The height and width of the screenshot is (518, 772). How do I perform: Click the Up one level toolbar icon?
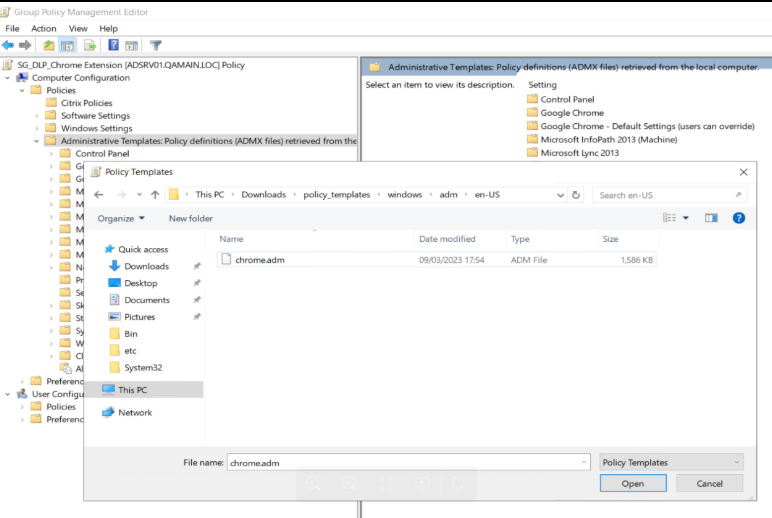coord(48,45)
